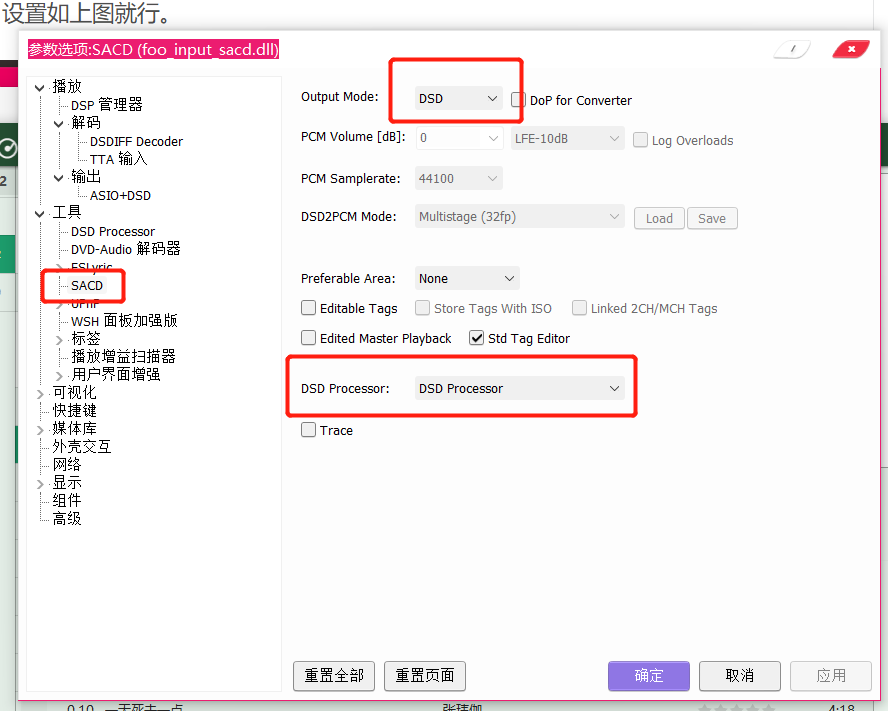Expand the 标签 tree section
Viewport: 888px width, 711px height.
click(58, 338)
